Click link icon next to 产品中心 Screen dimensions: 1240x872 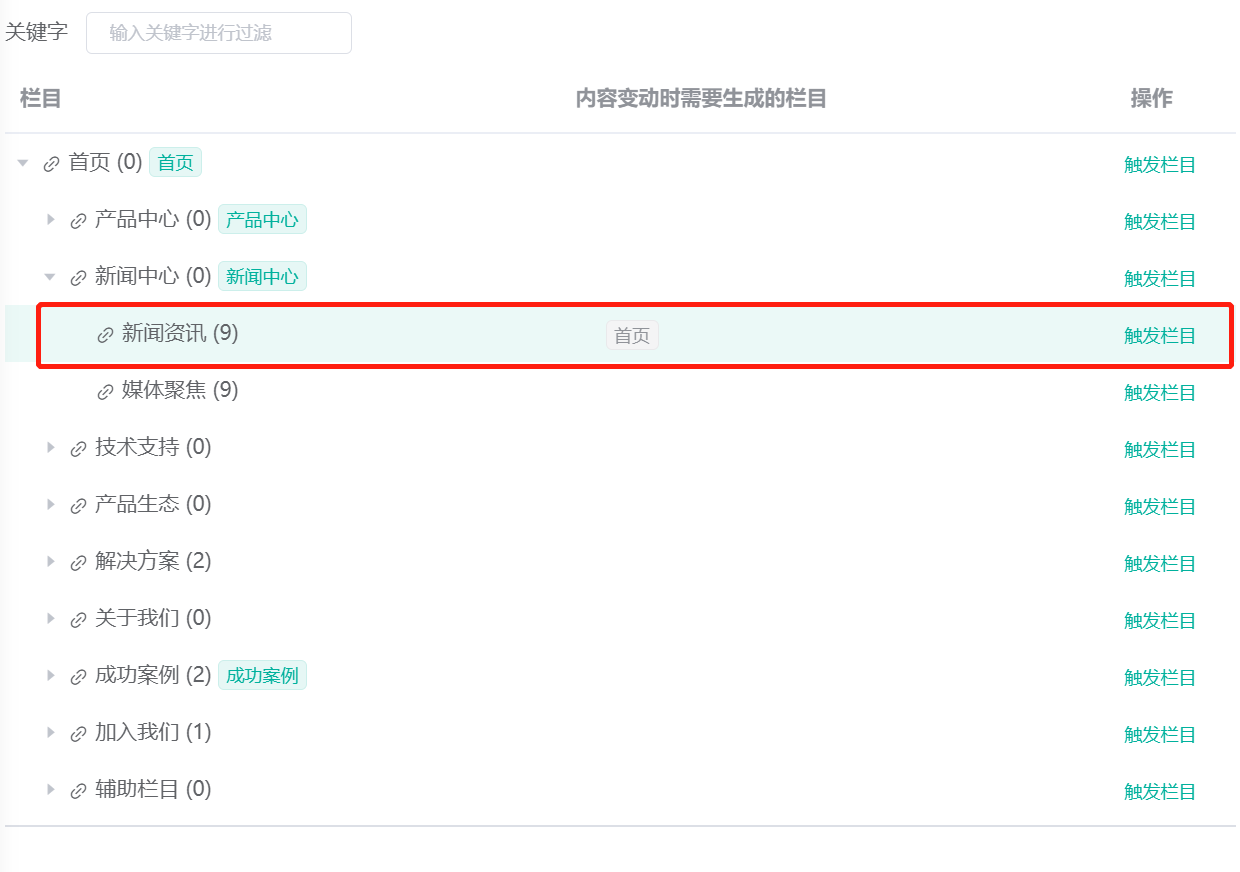click(x=79, y=221)
